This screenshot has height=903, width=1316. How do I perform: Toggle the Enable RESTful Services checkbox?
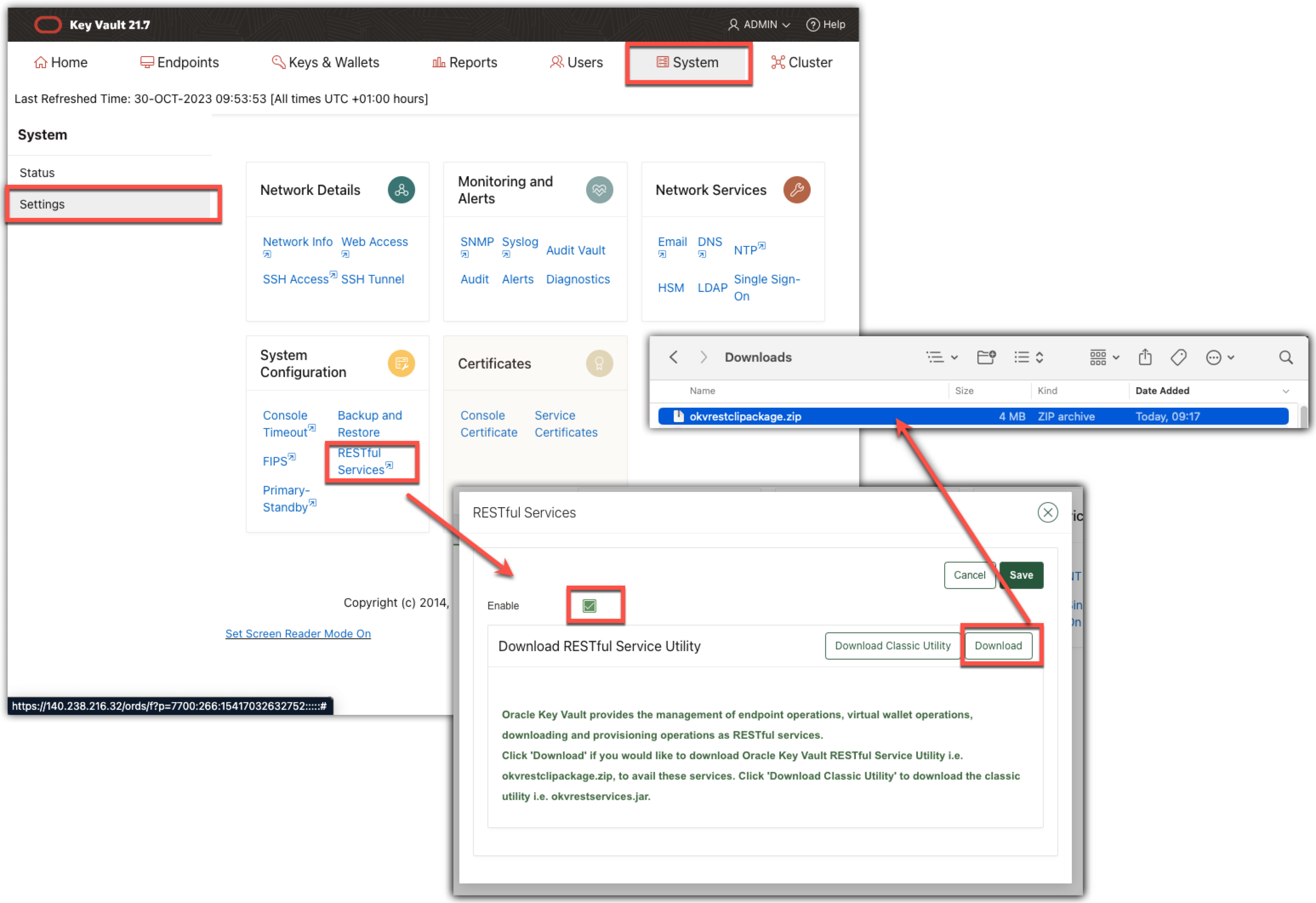(x=589, y=606)
